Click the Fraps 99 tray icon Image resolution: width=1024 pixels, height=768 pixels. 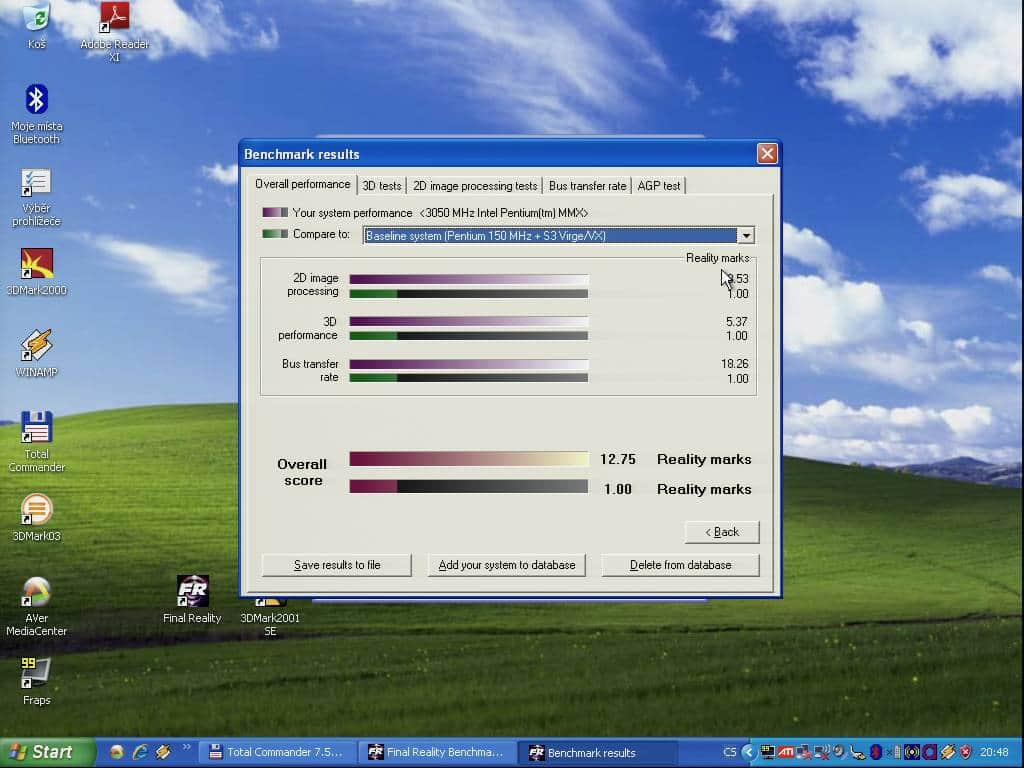coord(768,752)
